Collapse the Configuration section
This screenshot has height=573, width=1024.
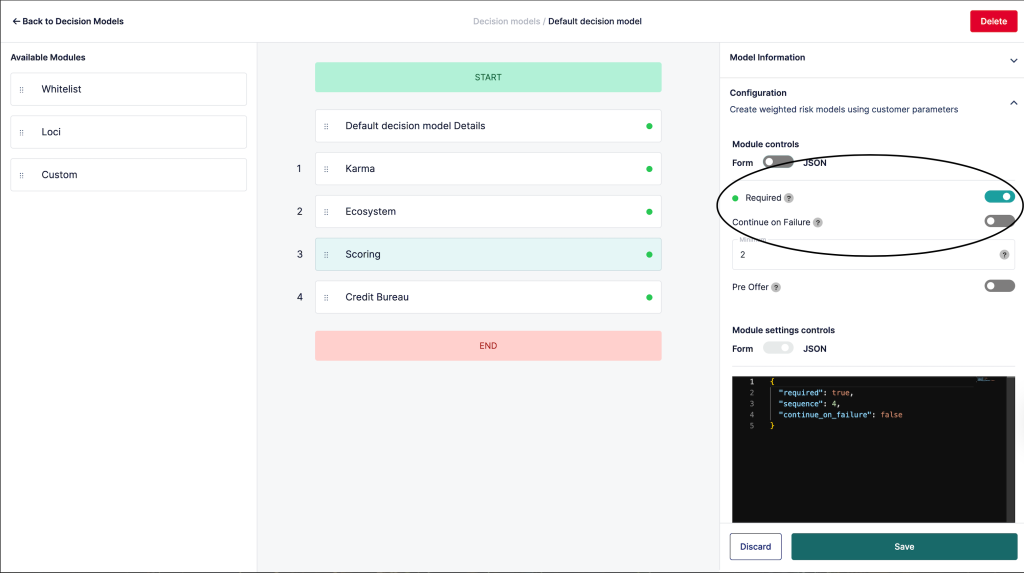[1013, 102]
